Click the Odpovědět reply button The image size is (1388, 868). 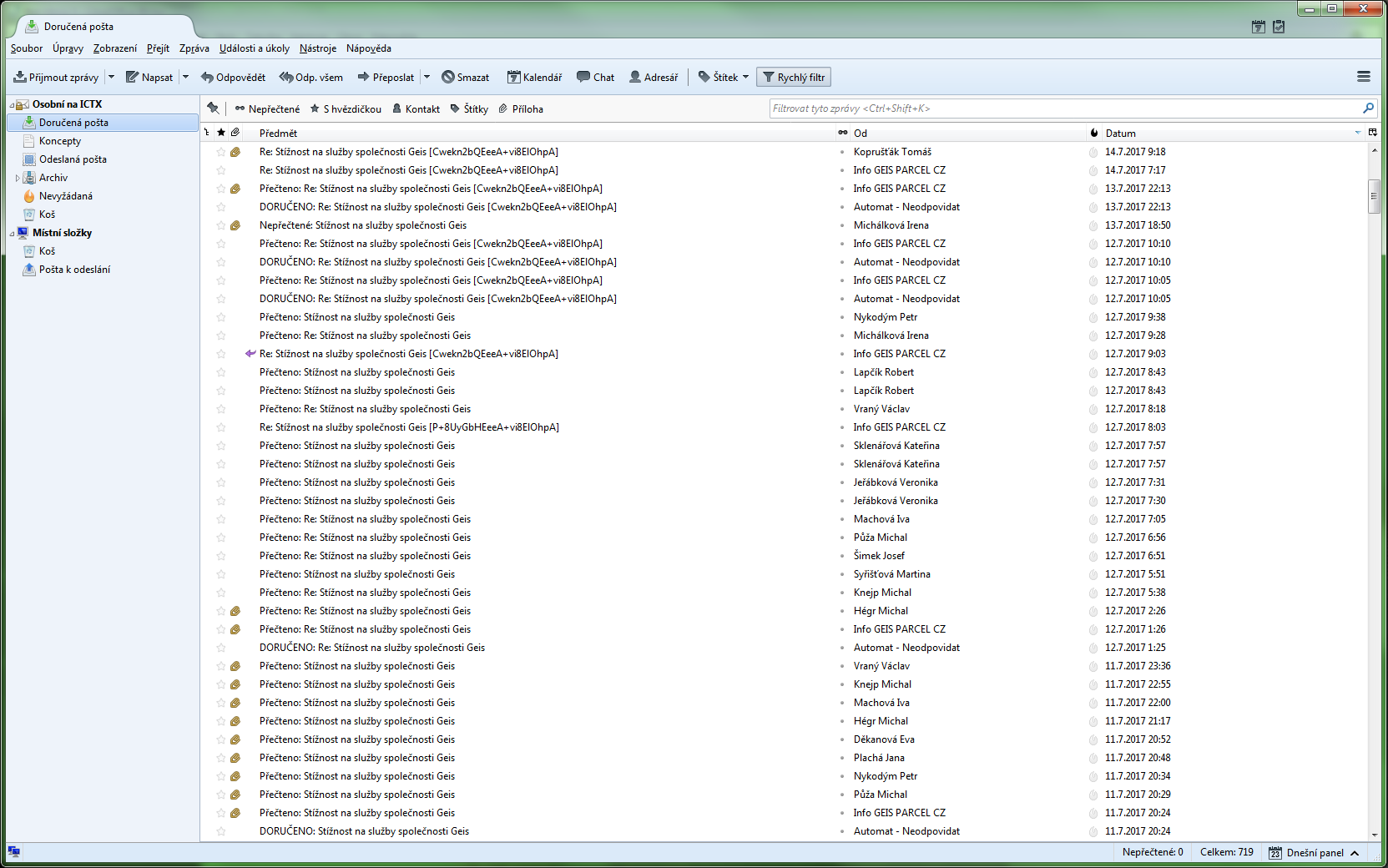pos(233,78)
